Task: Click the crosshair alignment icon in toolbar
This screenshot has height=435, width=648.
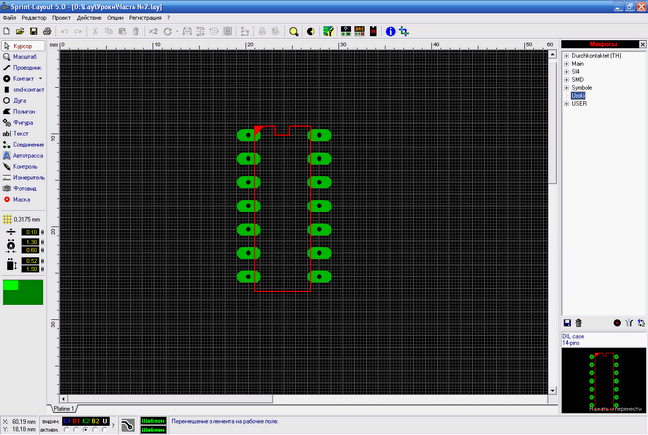Action: (x=404, y=31)
